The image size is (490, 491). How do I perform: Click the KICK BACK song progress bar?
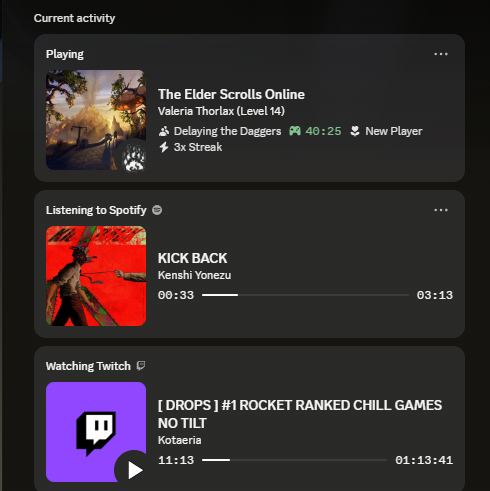point(305,295)
